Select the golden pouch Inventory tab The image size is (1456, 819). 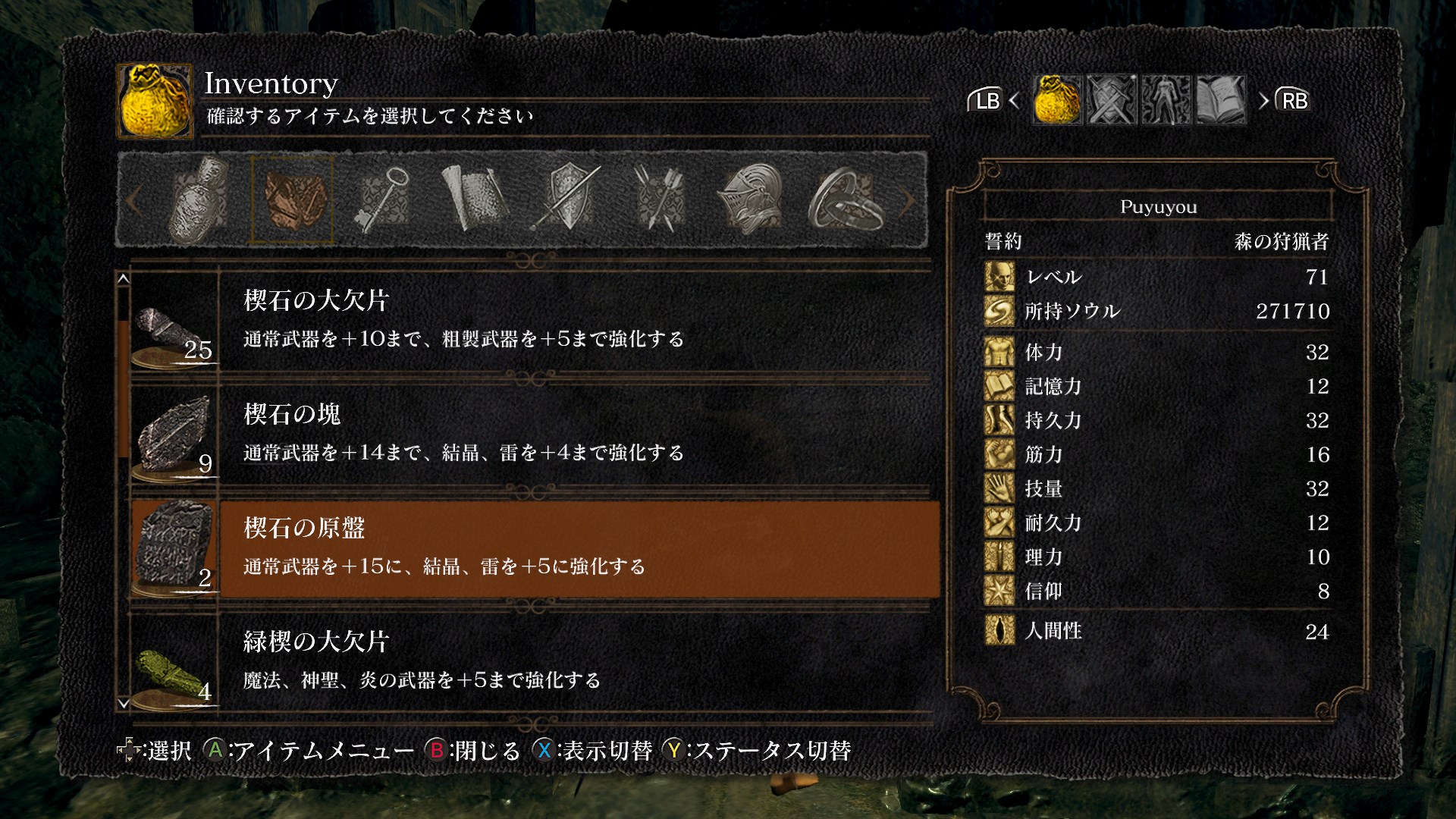click(1057, 100)
